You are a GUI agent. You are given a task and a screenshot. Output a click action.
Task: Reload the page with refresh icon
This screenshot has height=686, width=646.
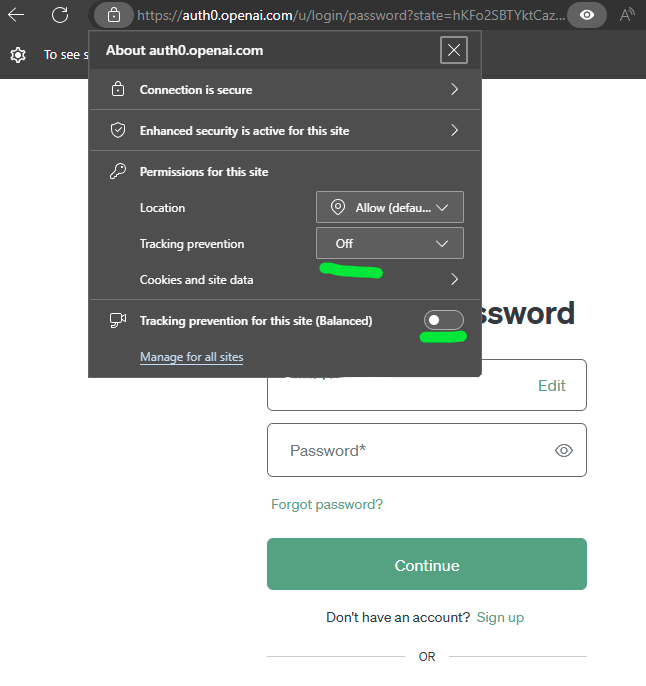[x=60, y=15]
